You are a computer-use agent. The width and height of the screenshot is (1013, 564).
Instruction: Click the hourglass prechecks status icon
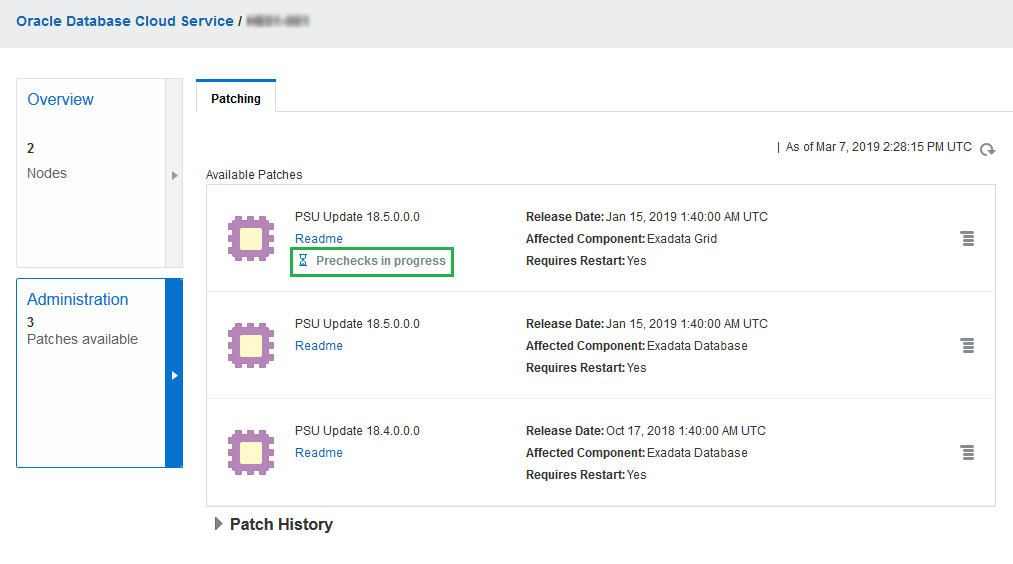[x=303, y=261]
